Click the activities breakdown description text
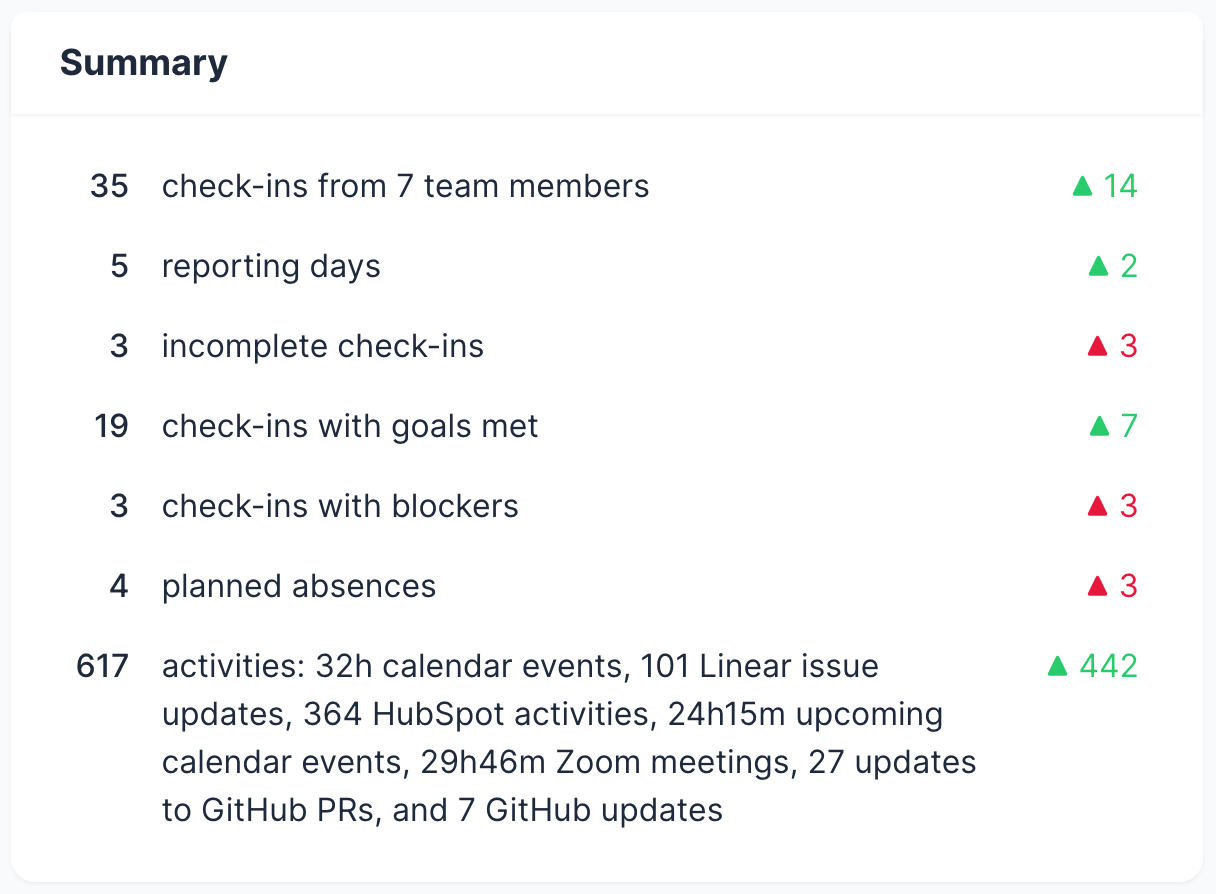1216x894 pixels. (568, 737)
